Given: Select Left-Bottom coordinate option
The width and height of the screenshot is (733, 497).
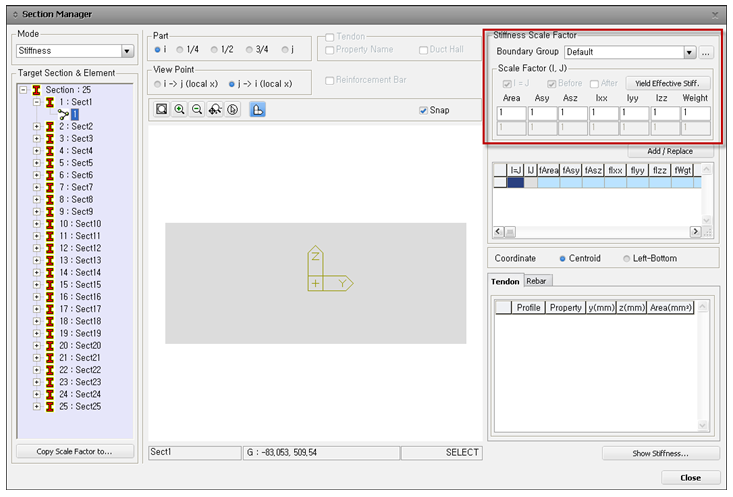Looking at the screenshot, I should (626, 259).
